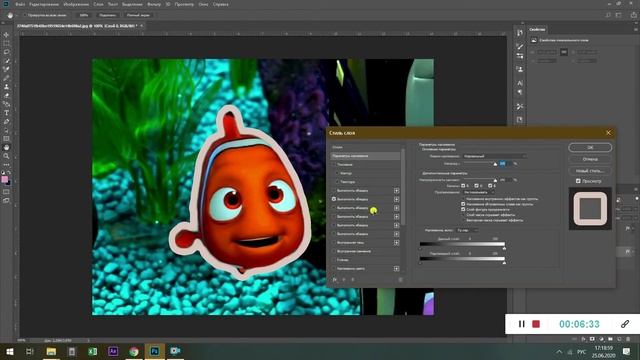Select the Lasso tool
640x360 pixels.
[x=7, y=52]
